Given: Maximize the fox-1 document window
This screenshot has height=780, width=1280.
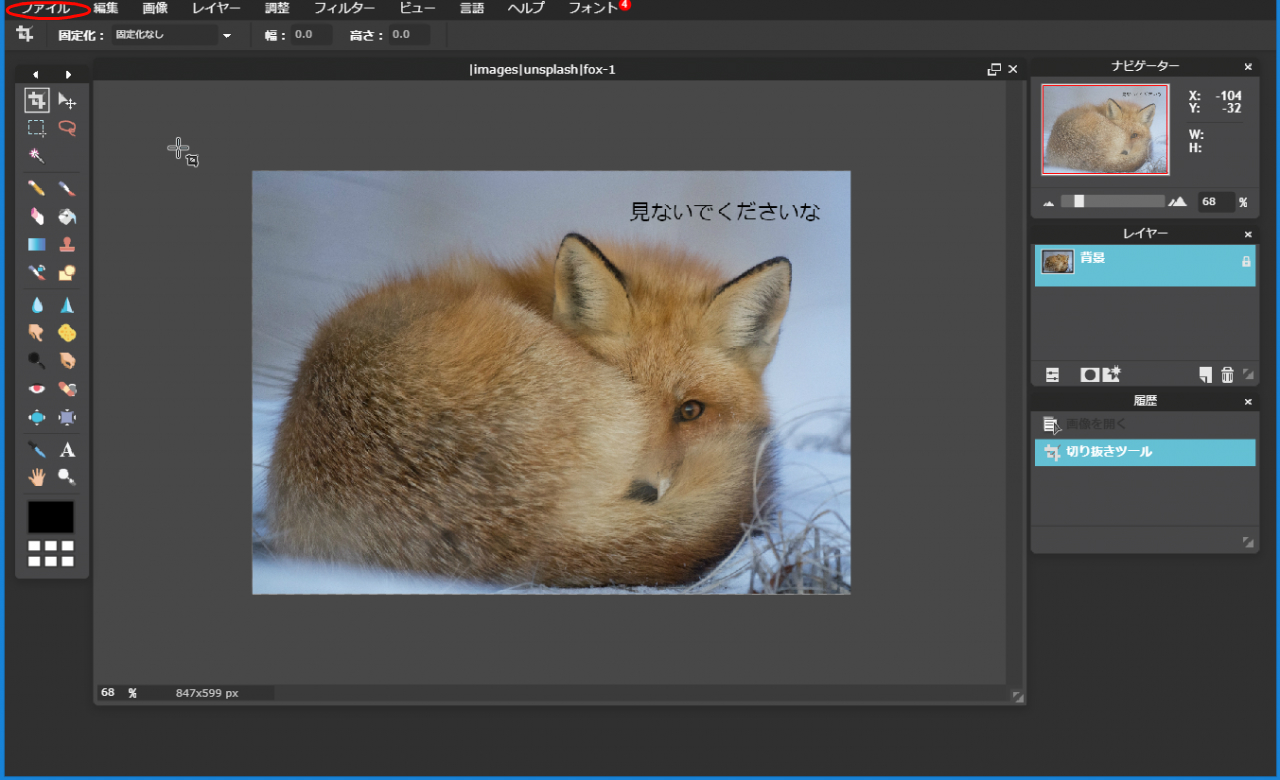Looking at the screenshot, I should pos(994,69).
